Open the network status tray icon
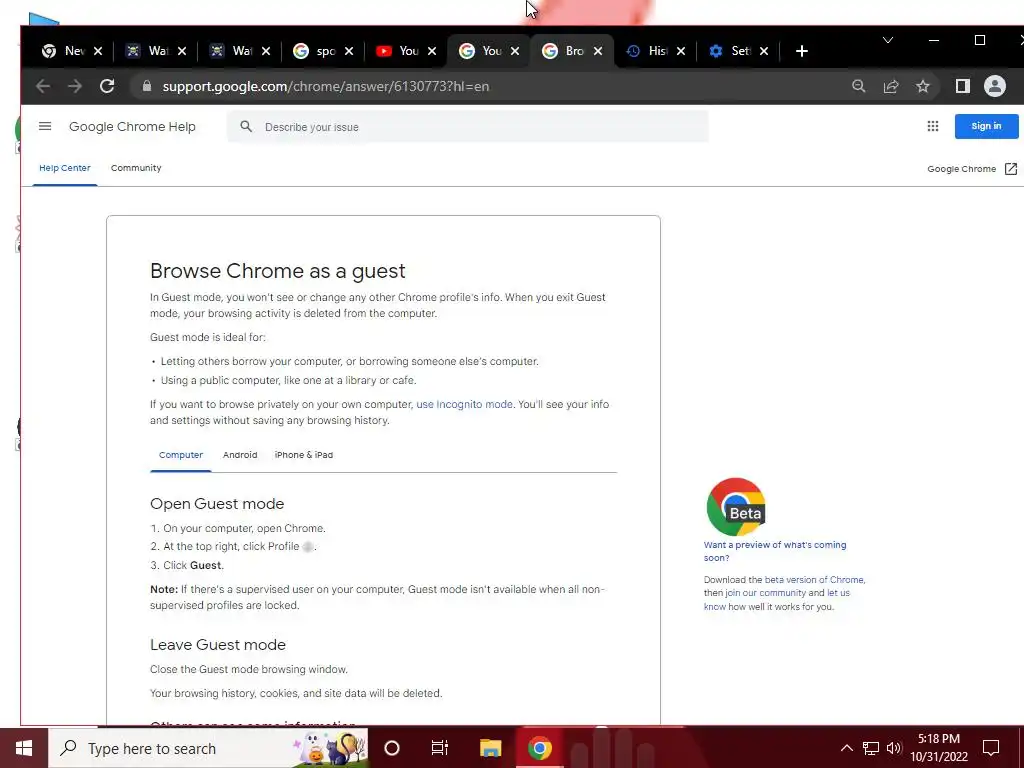Viewport: 1024px width, 768px height. click(871, 748)
